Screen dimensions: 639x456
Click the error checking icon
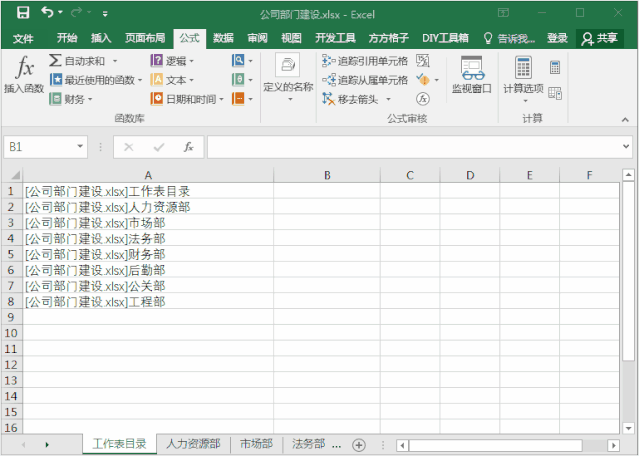pyautogui.click(x=423, y=79)
